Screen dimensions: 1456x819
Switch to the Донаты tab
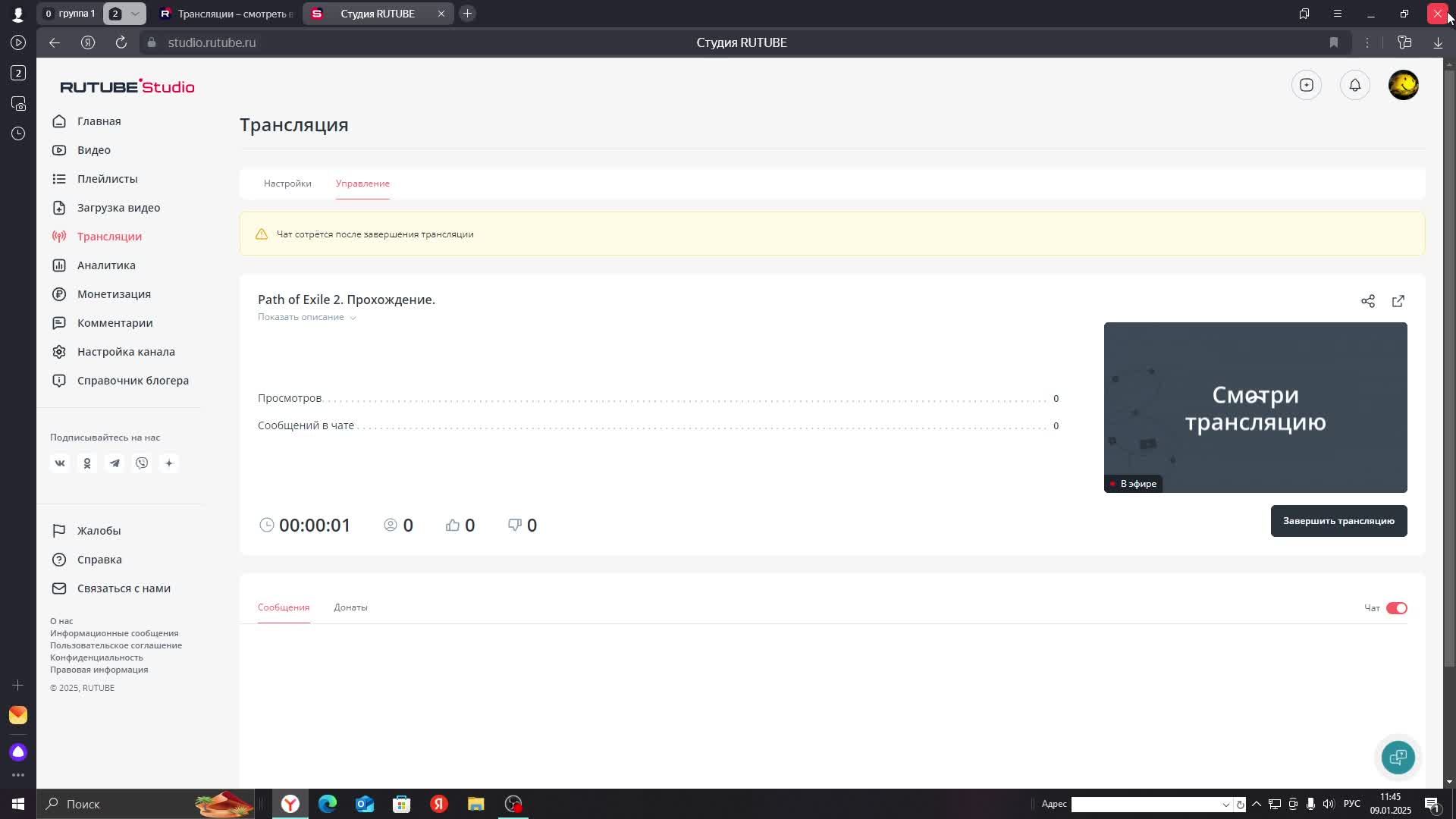(350, 607)
